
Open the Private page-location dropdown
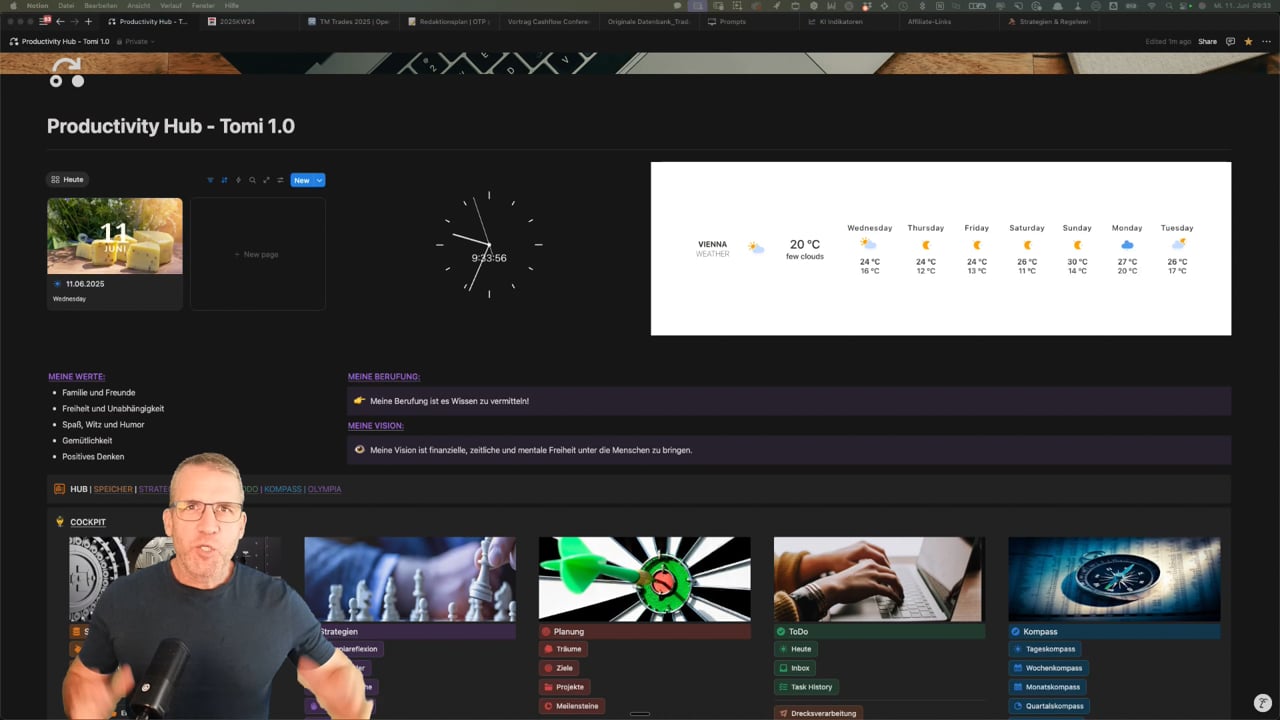[x=135, y=42]
